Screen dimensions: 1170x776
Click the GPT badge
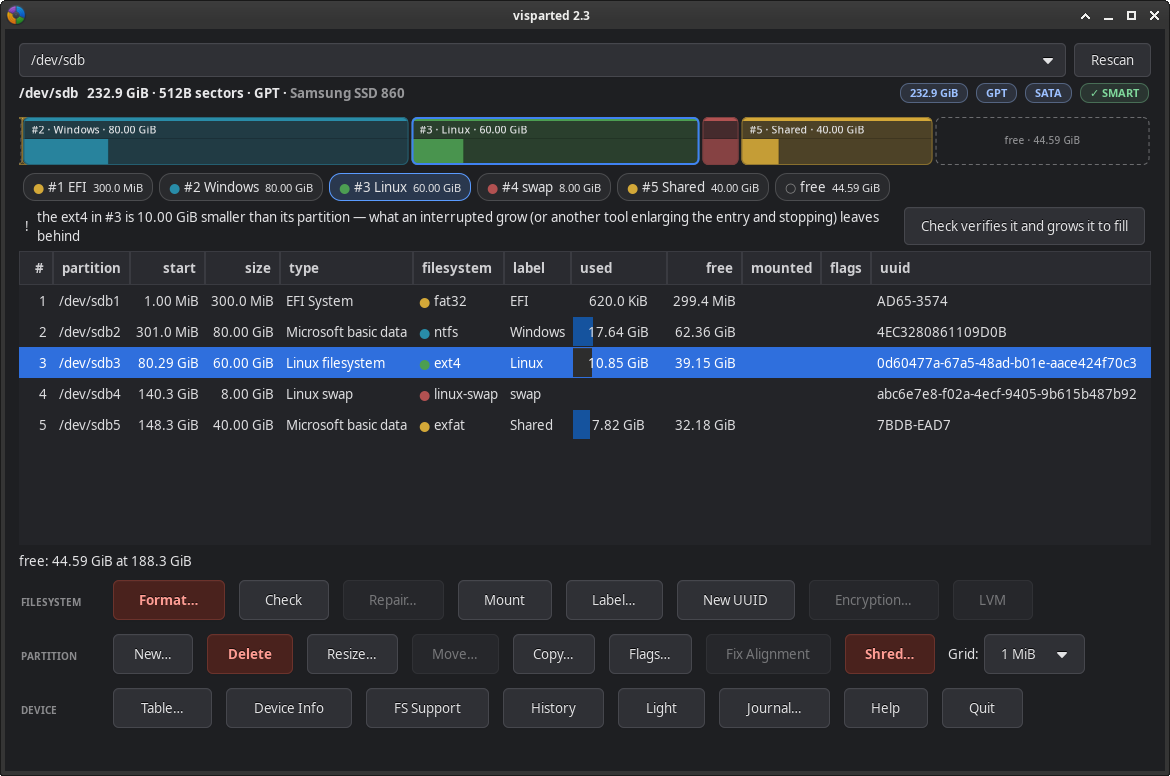tap(996, 93)
